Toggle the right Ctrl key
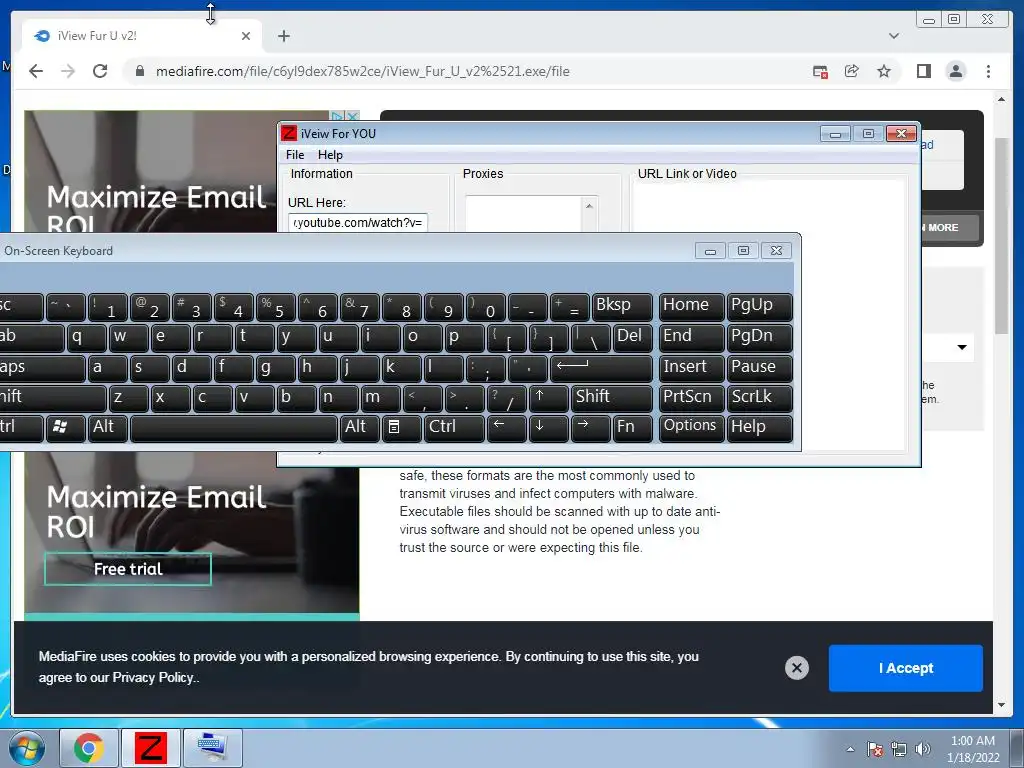Screen dimensions: 1024x768 point(455,428)
